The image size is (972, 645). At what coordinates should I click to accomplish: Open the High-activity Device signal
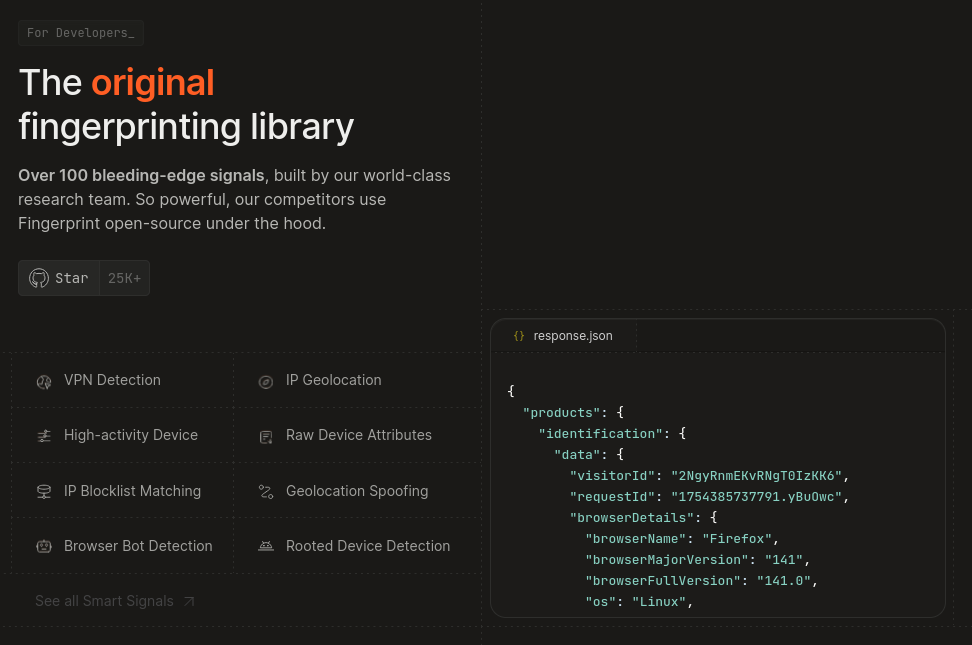tap(123, 435)
